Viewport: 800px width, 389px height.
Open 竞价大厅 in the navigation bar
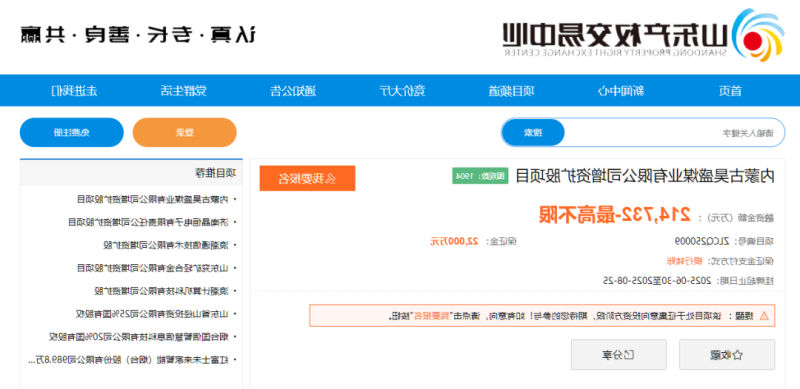pos(402,91)
